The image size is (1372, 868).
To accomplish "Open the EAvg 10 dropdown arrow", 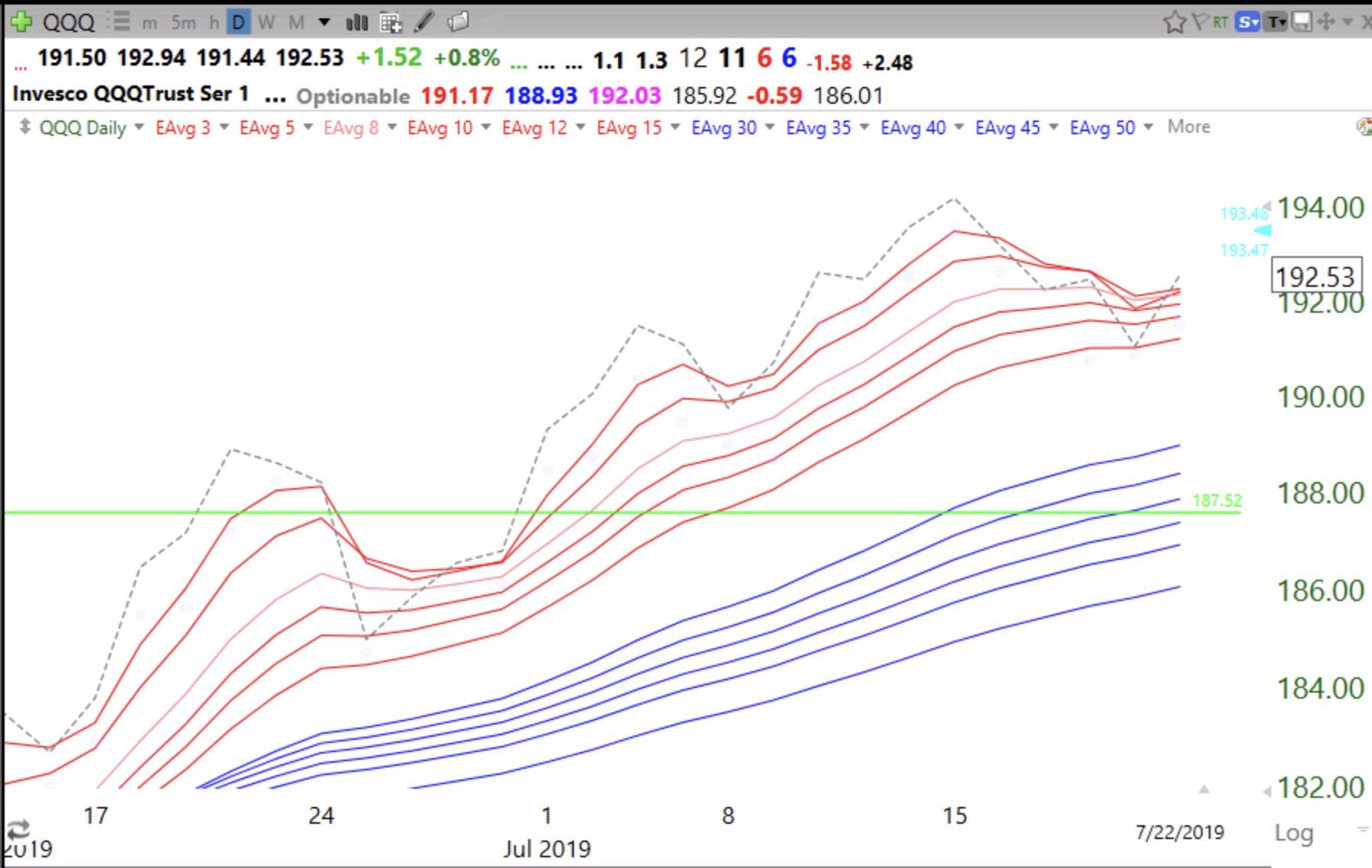I will [485, 127].
